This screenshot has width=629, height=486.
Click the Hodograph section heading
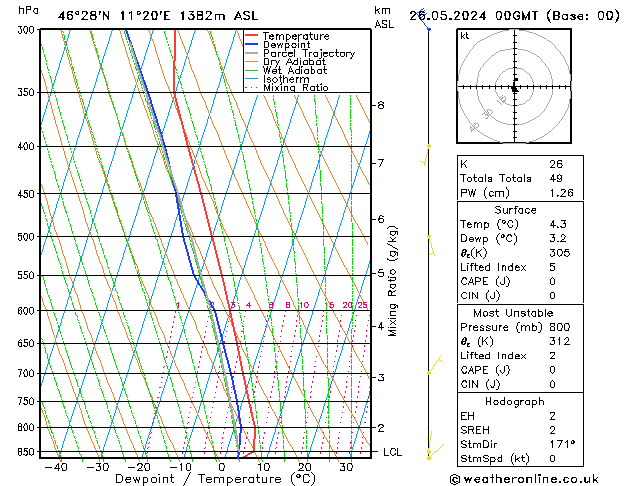pos(515,402)
